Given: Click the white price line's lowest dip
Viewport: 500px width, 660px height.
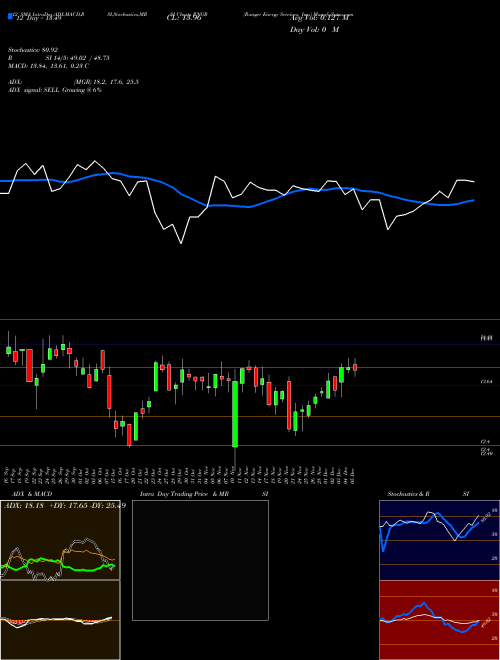Looking at the screenshot, I should click(181, 243).
